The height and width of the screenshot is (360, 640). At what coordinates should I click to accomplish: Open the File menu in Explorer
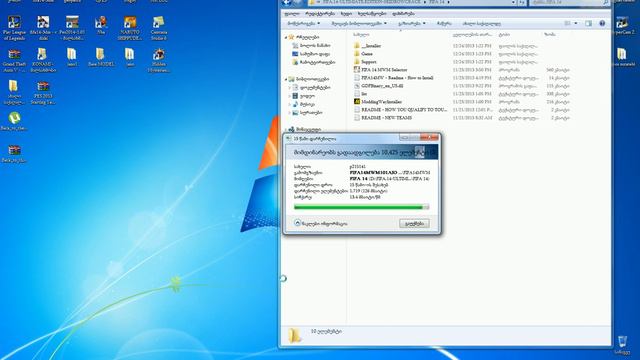[292, 13]
